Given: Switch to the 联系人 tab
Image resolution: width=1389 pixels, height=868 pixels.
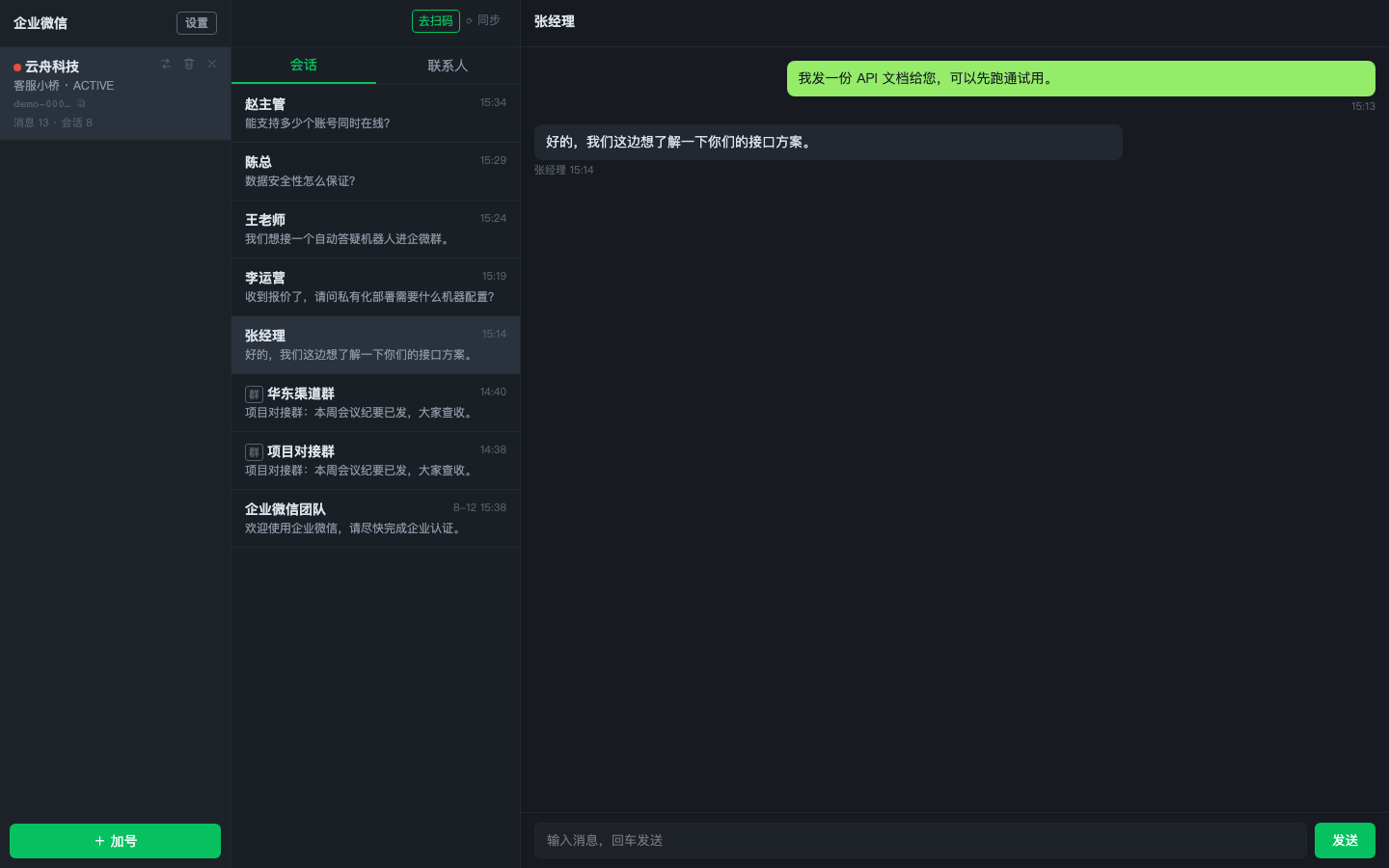Looking at the screenshot, I should tap(448, 65).
